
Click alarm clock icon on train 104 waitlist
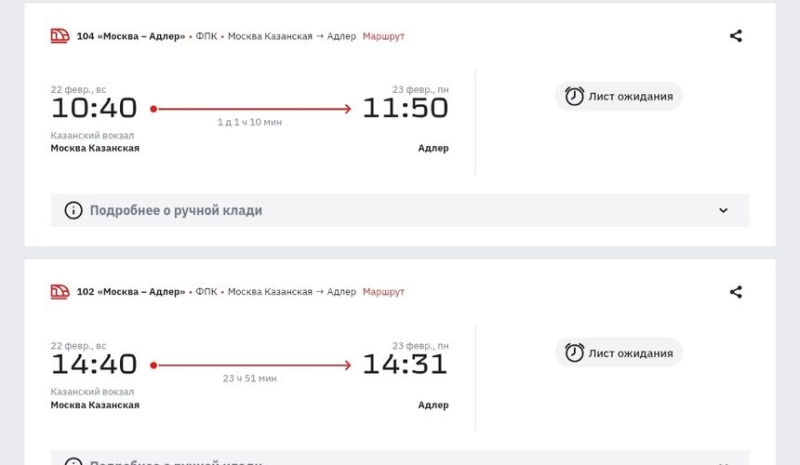[x=574, y=96]
